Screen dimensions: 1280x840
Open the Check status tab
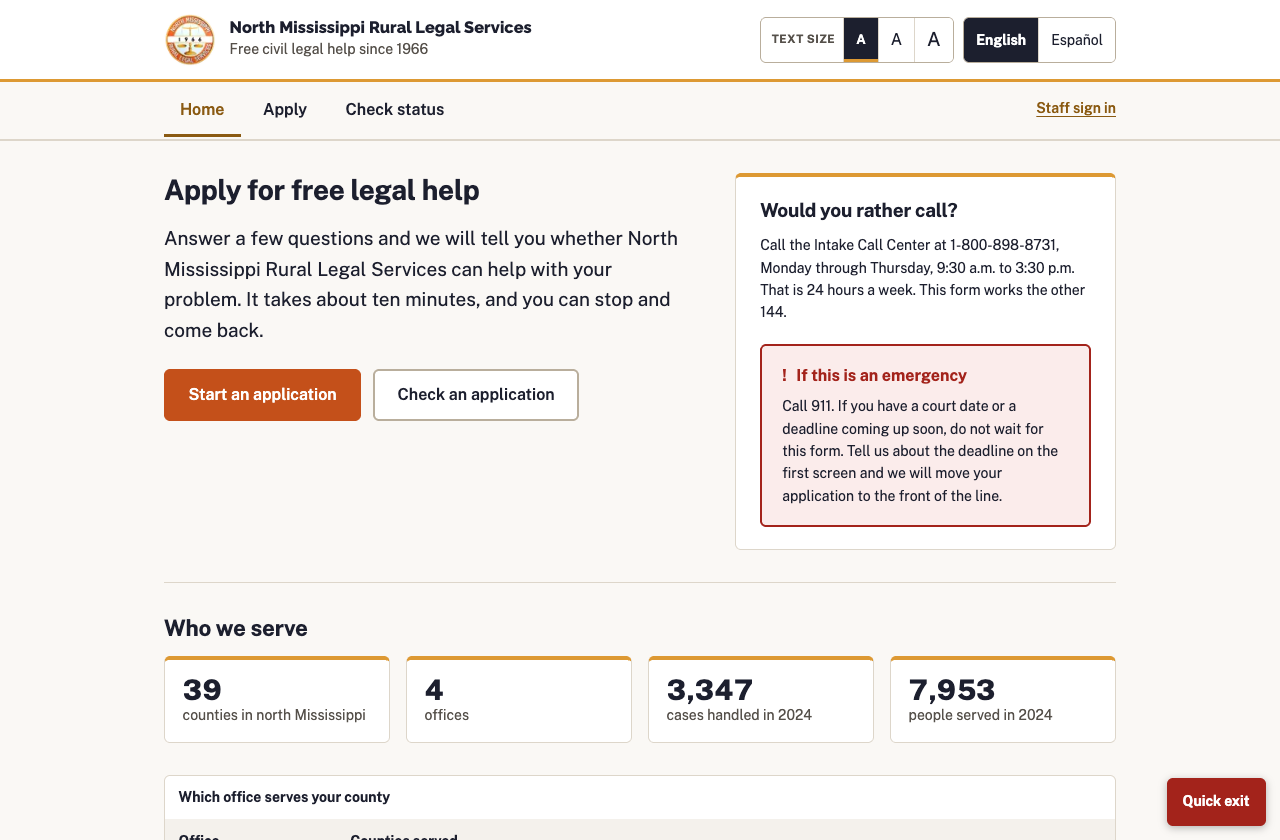point(395,110)
